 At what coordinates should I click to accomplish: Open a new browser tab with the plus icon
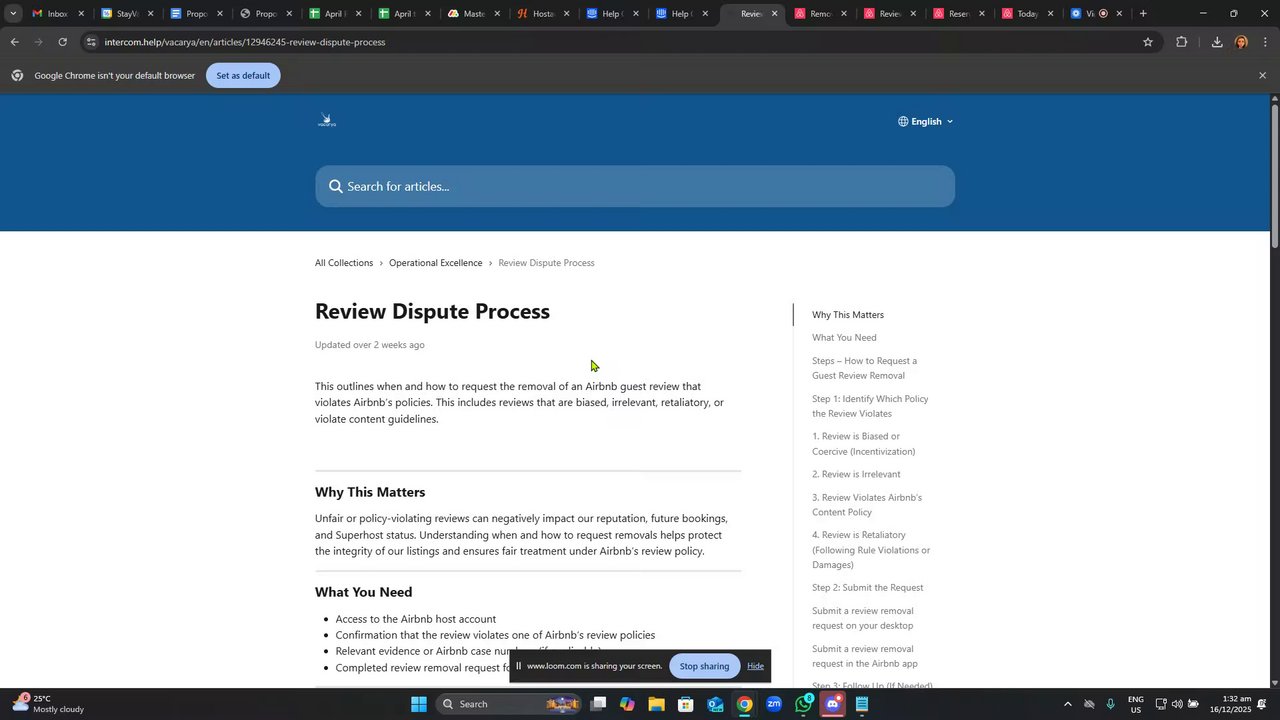[x=1143, y=14]
